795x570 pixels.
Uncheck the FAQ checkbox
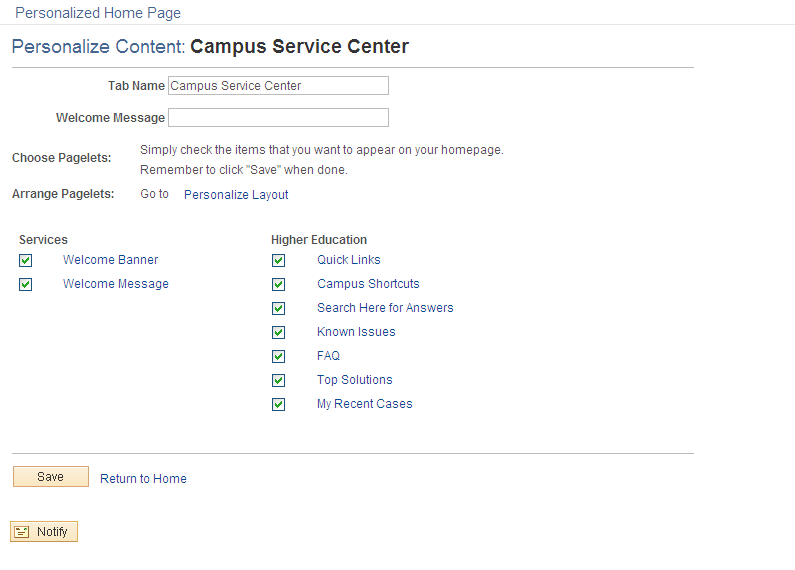[278, 356]
